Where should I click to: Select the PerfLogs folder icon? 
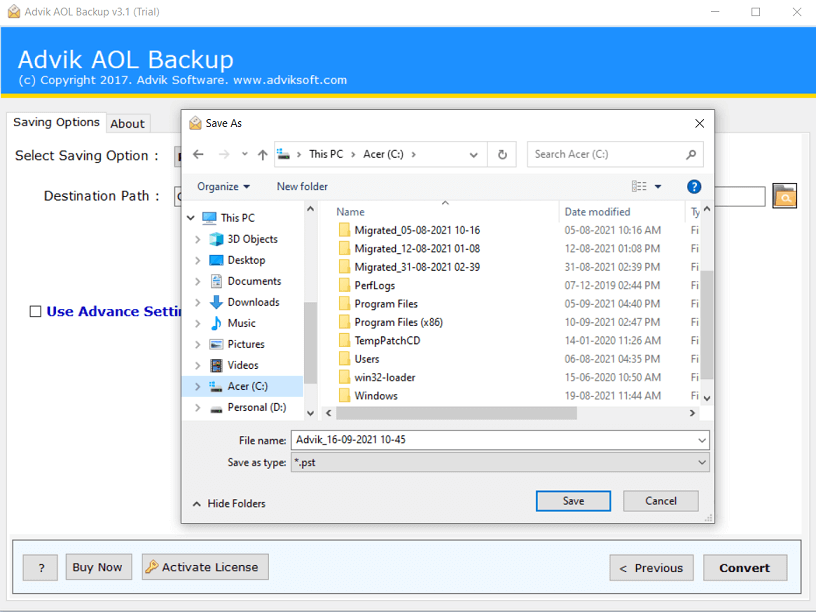tap(345, 285)
